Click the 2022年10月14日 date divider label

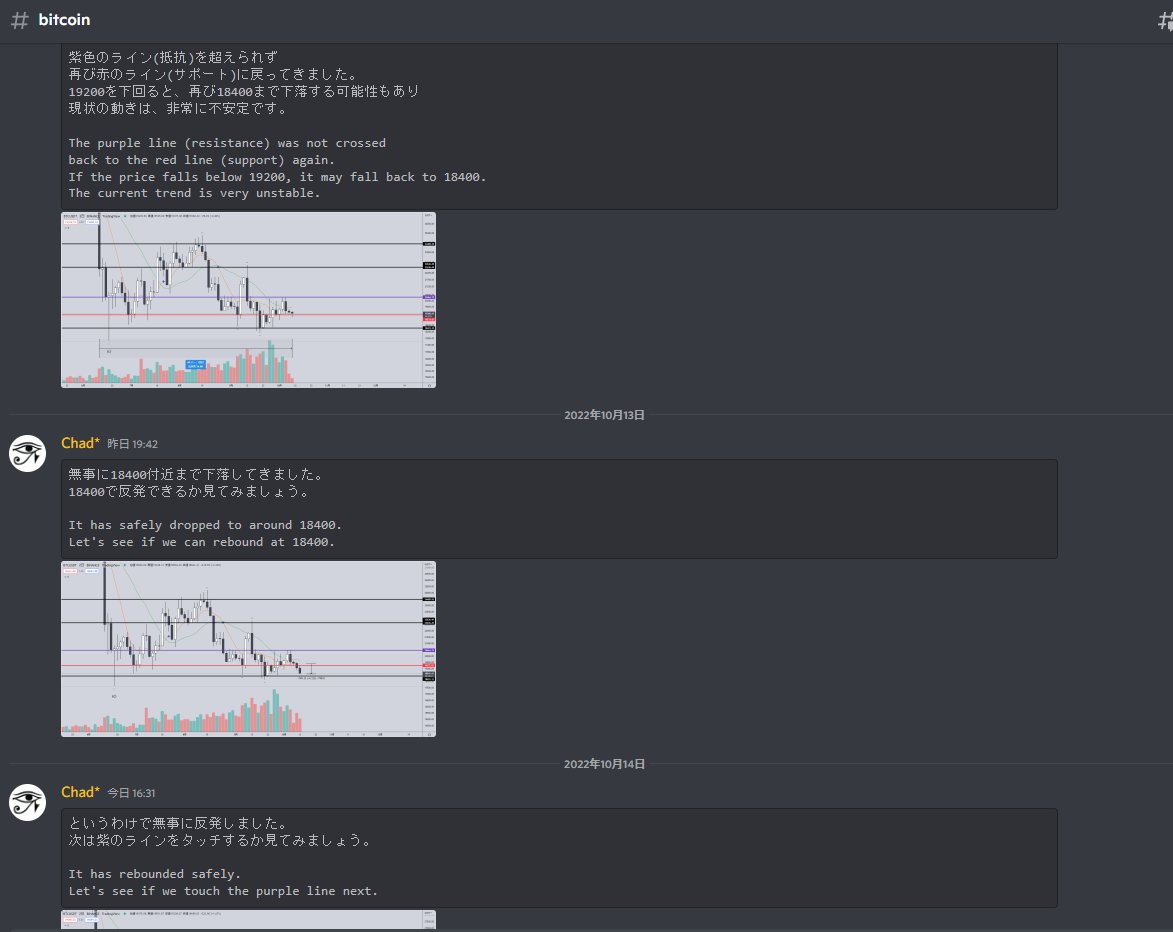(x=604, y=764)
